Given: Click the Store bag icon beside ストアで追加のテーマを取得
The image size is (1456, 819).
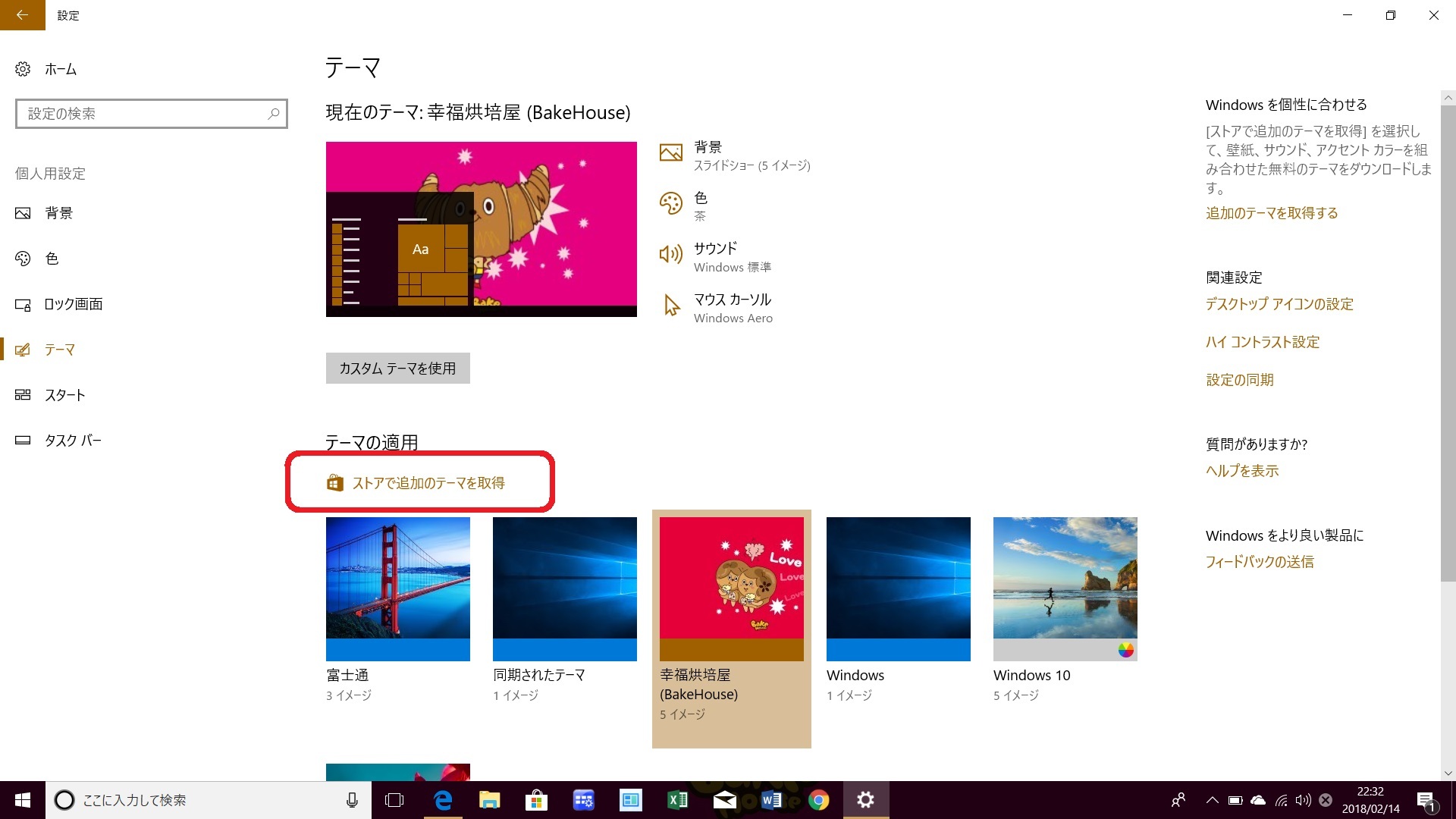Looking at the screenshot, I should pos(335,483).
